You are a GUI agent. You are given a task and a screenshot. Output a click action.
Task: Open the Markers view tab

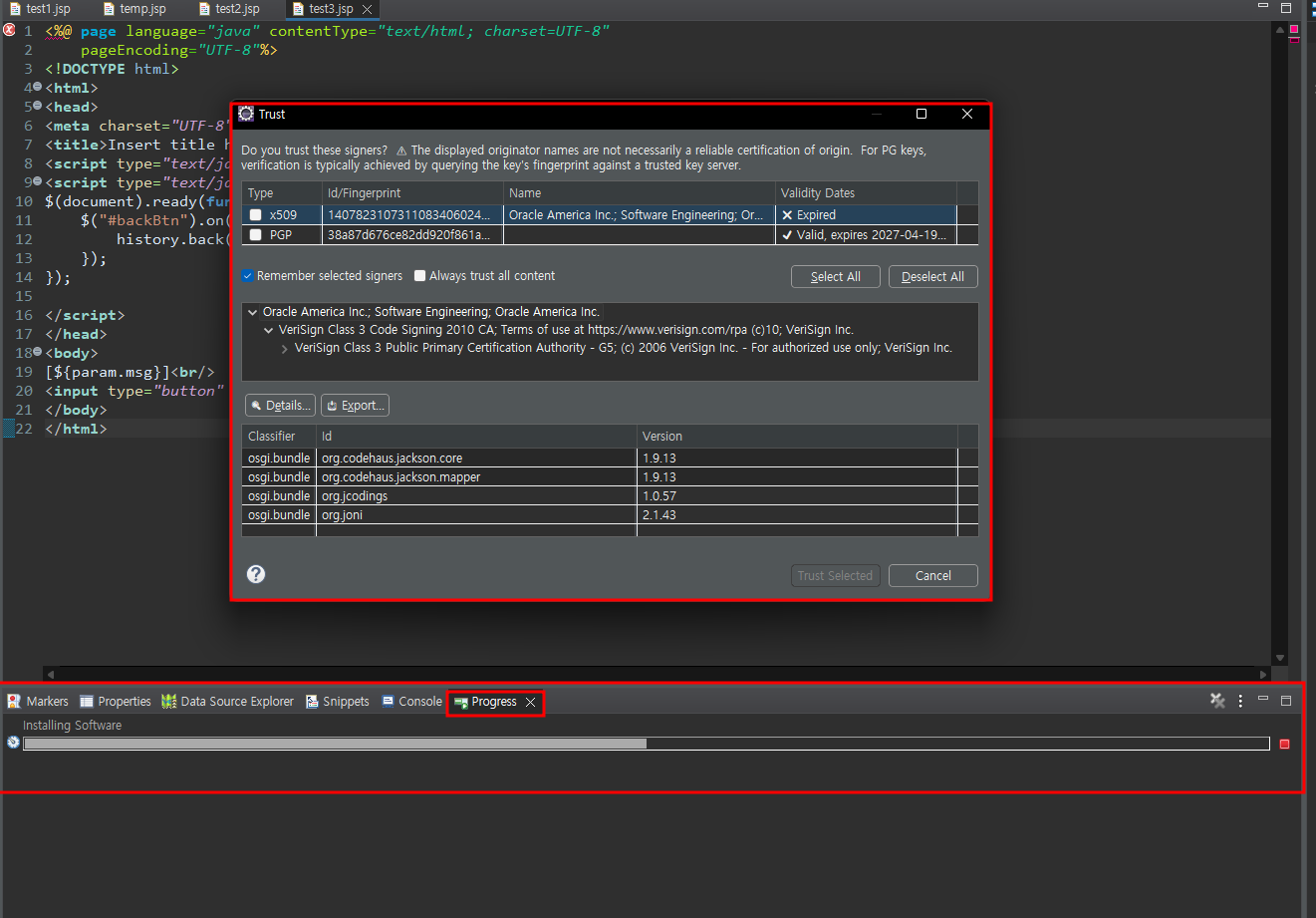click(38, 702)
